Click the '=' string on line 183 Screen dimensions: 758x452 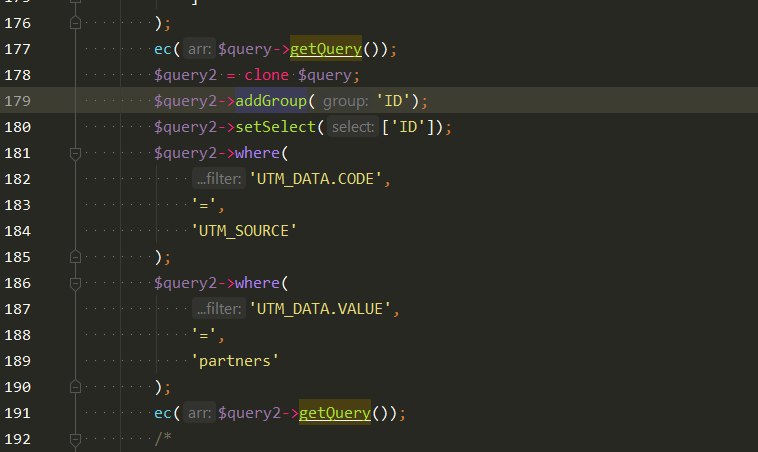coord(204,205)
